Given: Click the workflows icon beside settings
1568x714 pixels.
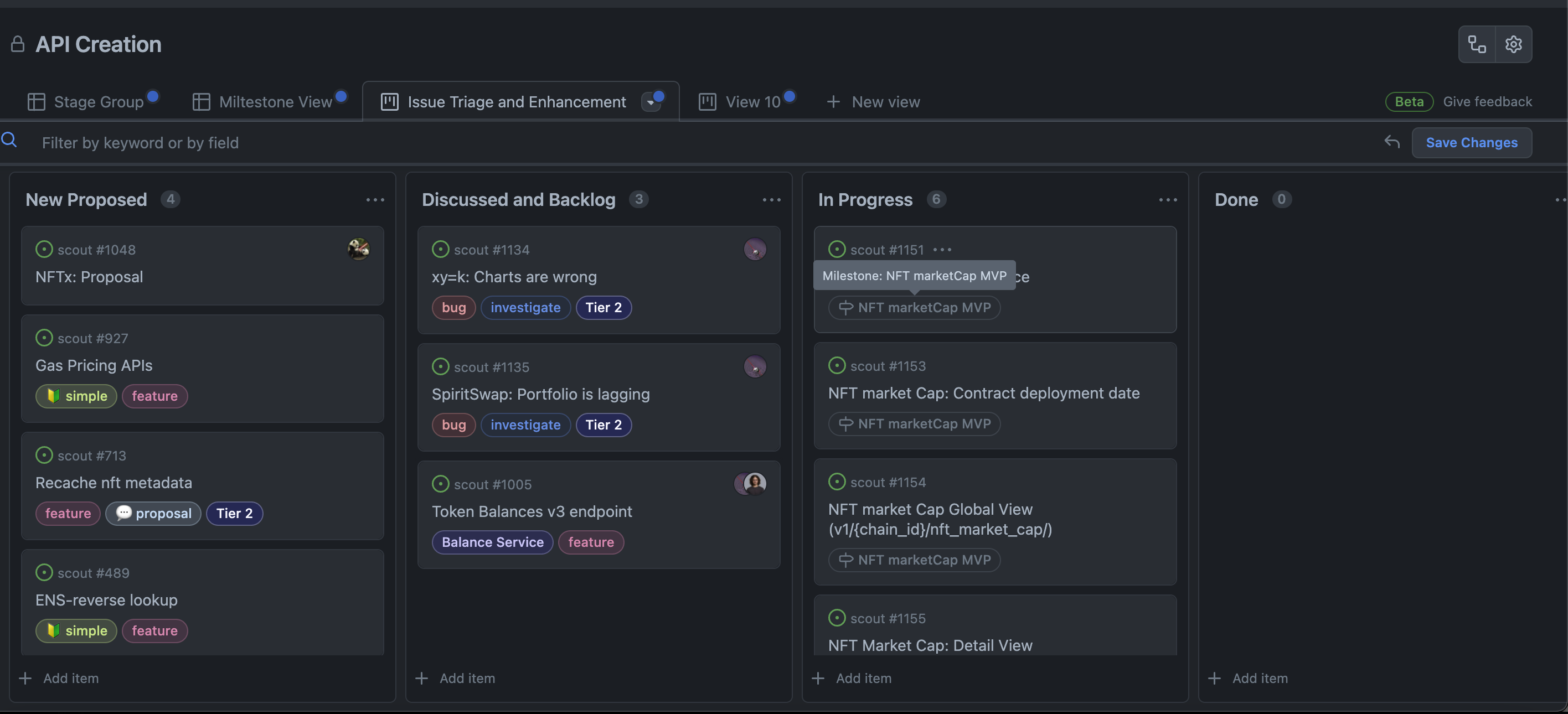Looking at the screenshot, I should tap(1477, 44).
